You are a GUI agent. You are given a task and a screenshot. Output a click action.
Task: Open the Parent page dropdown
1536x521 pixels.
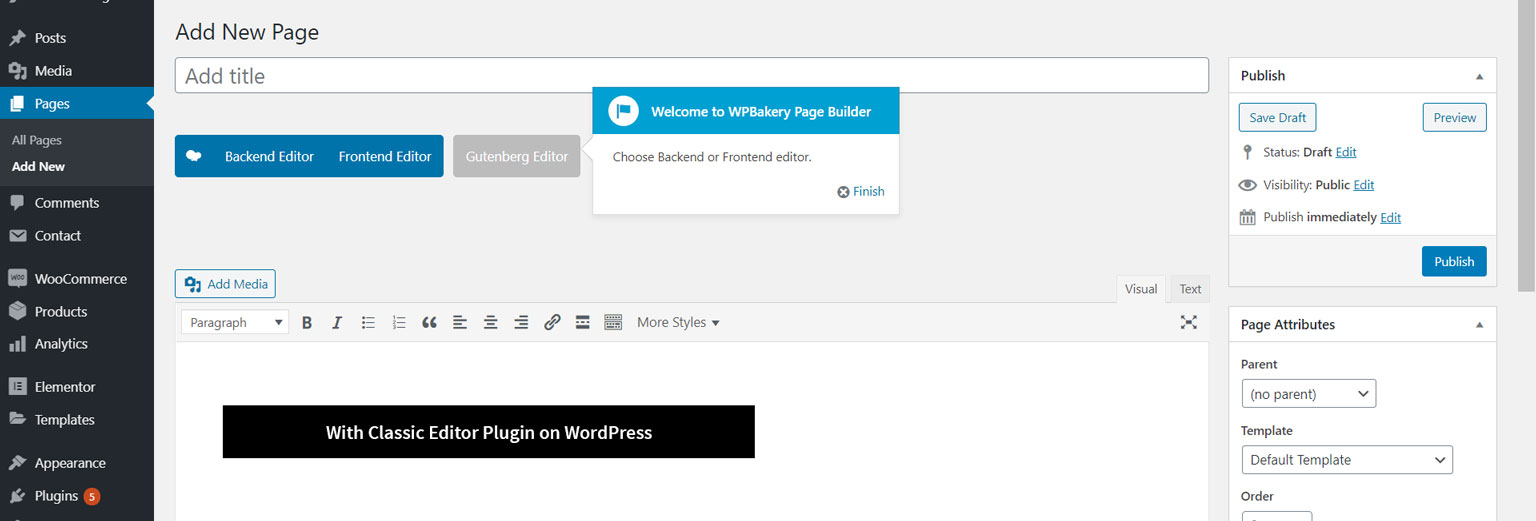coord(1308,394)
